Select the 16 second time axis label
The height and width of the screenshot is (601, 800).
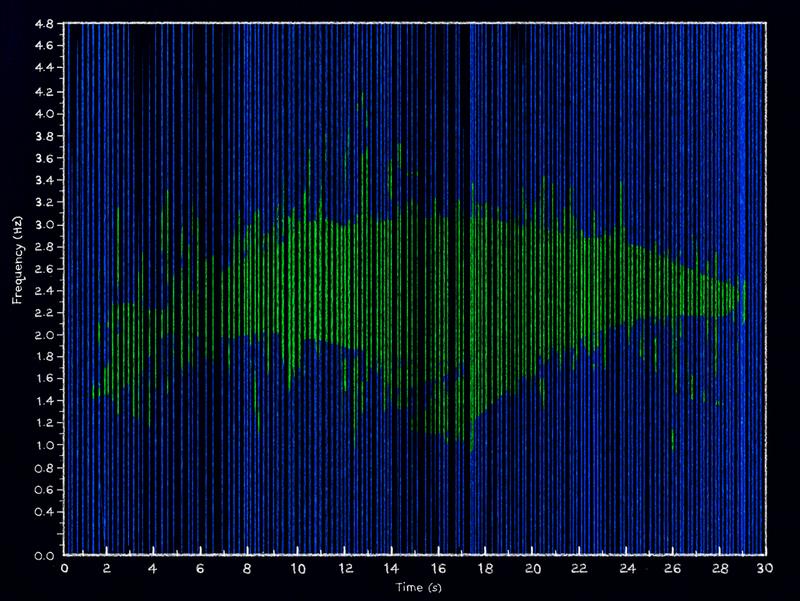coord(438,569)
